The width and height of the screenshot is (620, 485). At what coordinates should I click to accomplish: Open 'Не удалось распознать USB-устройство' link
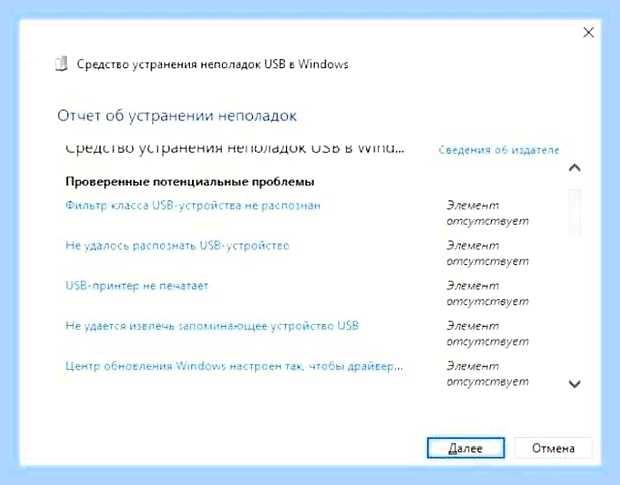click(177, 245)
